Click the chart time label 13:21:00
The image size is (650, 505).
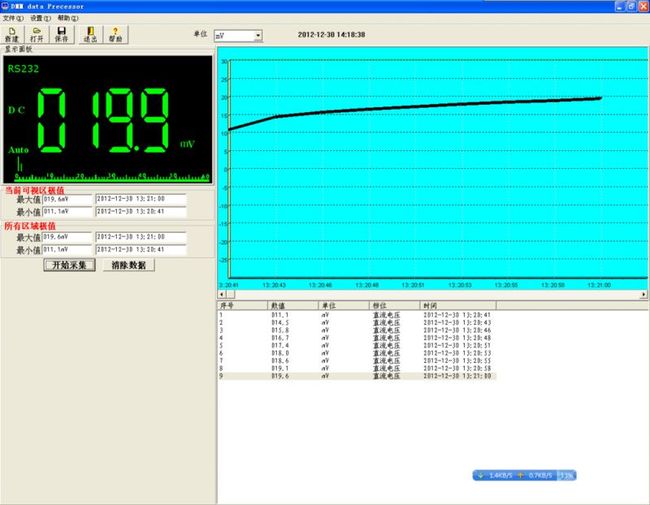point(599,285)
